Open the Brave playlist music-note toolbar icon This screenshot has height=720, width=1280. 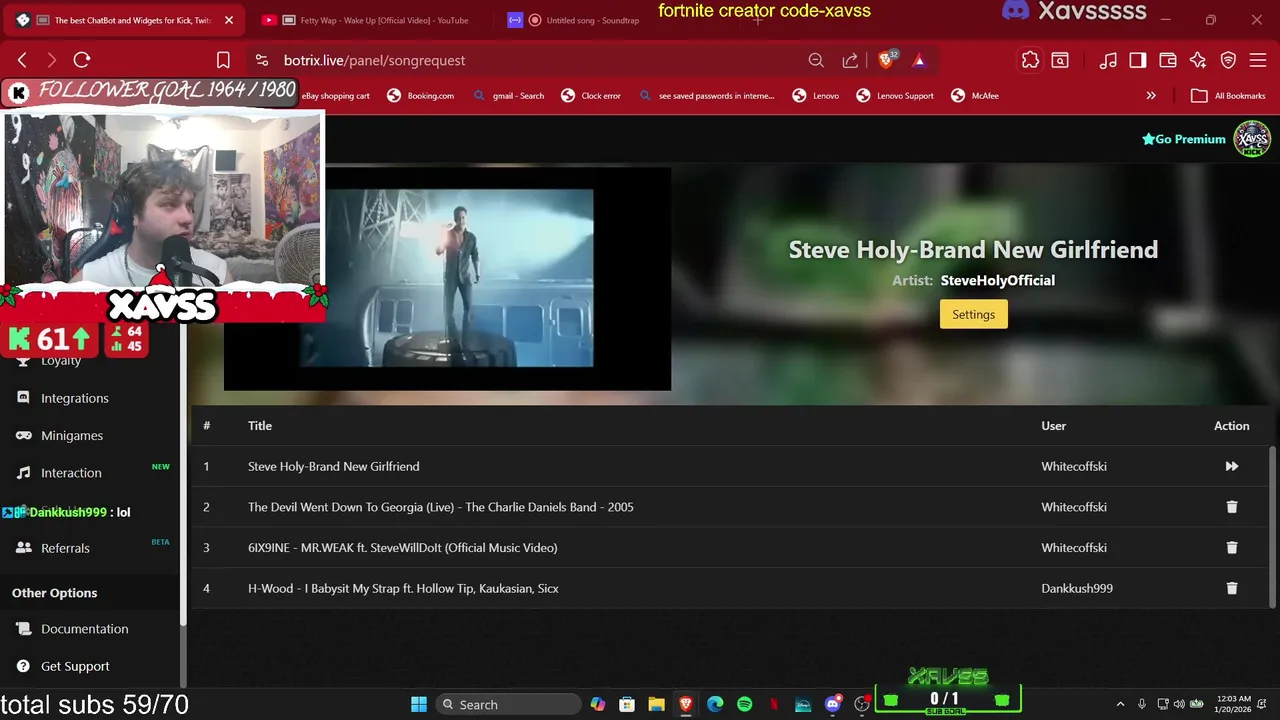pos(1108,60)
